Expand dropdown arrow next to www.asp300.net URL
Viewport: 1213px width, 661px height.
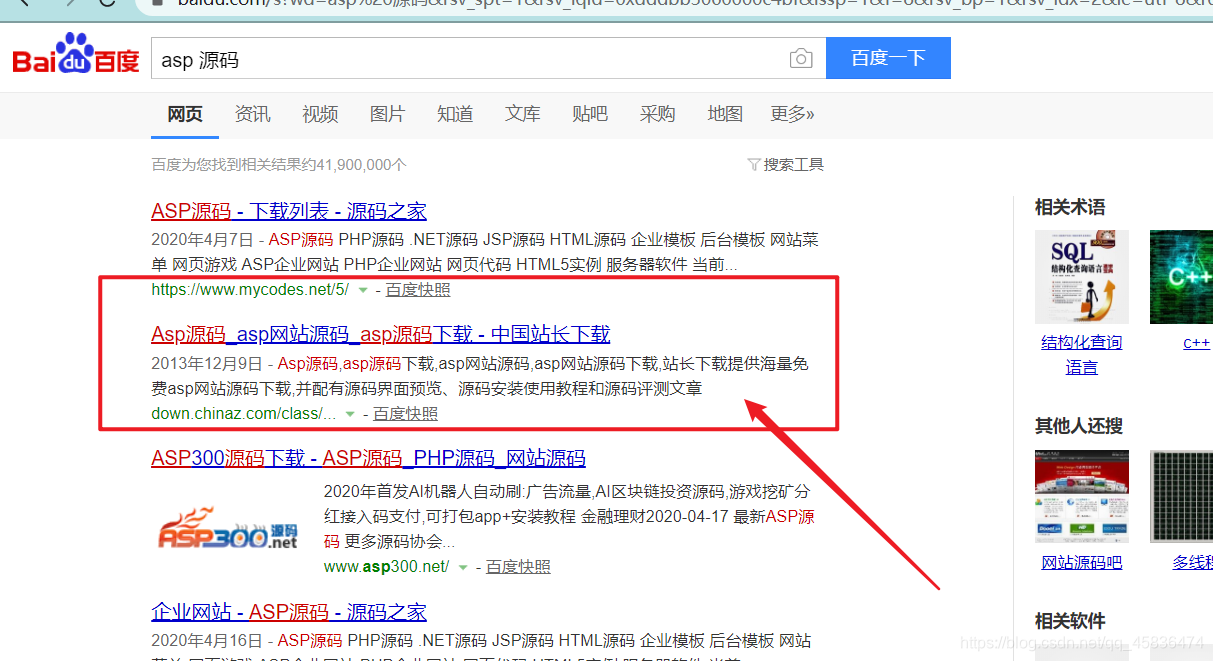pos(463,567)
